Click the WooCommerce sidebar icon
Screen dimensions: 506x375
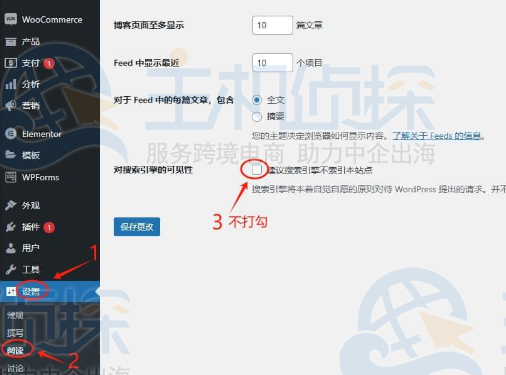click(11, 19)
